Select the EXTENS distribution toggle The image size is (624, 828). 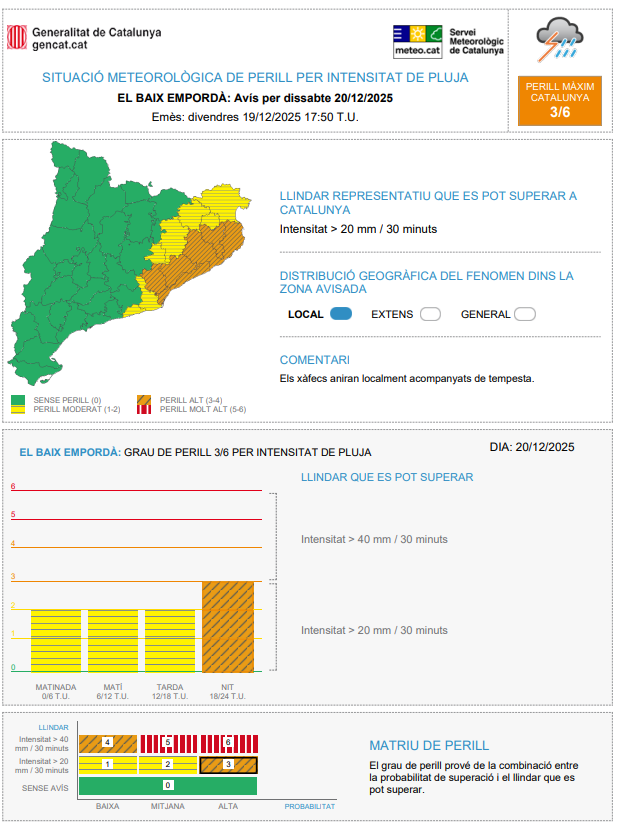(430, 314)
